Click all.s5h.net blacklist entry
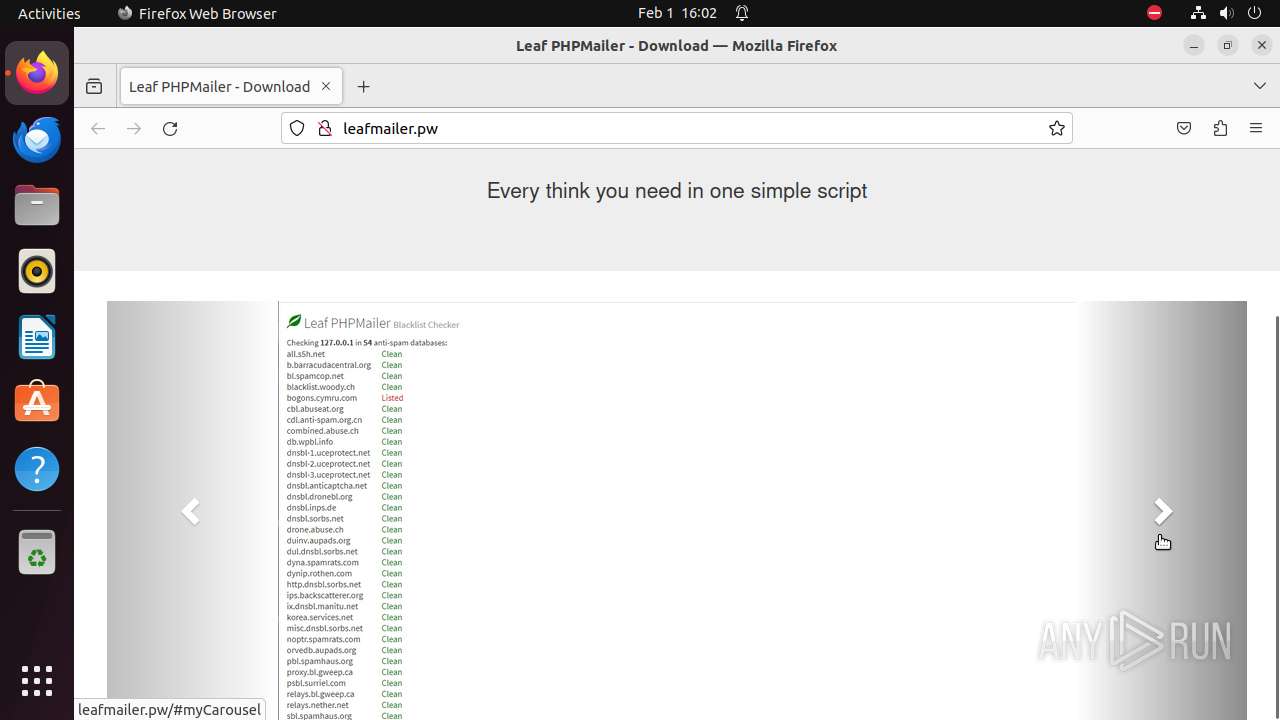 click(x=306, y=354)
